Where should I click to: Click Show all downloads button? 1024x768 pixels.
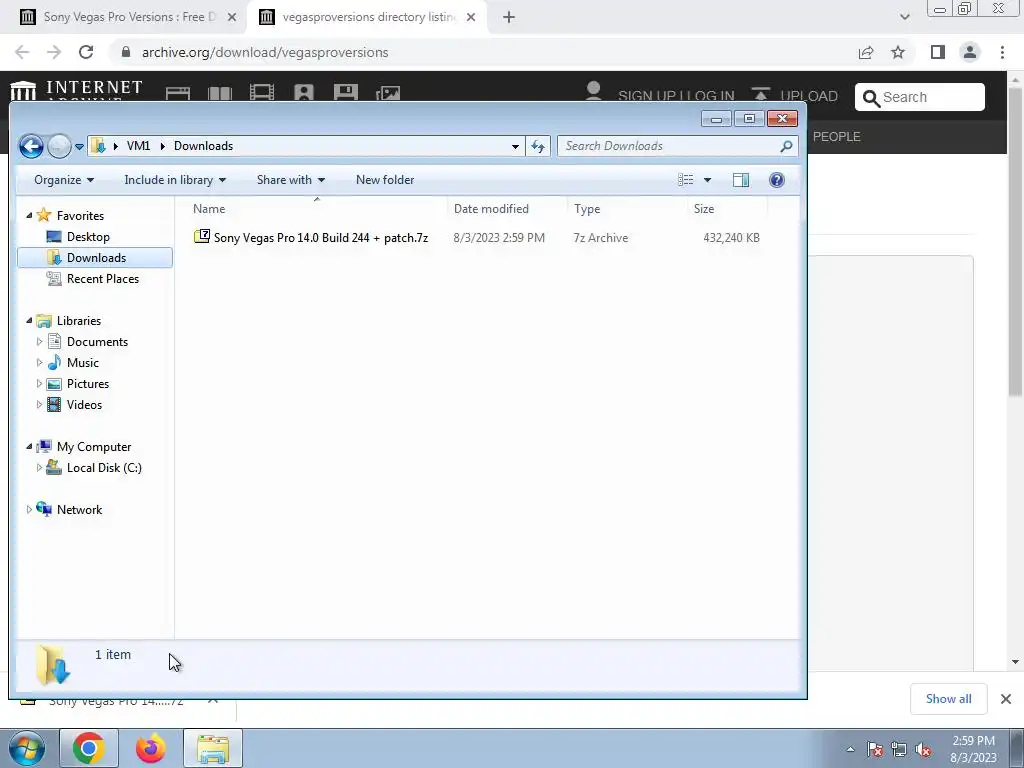click(x=948, y=699)
